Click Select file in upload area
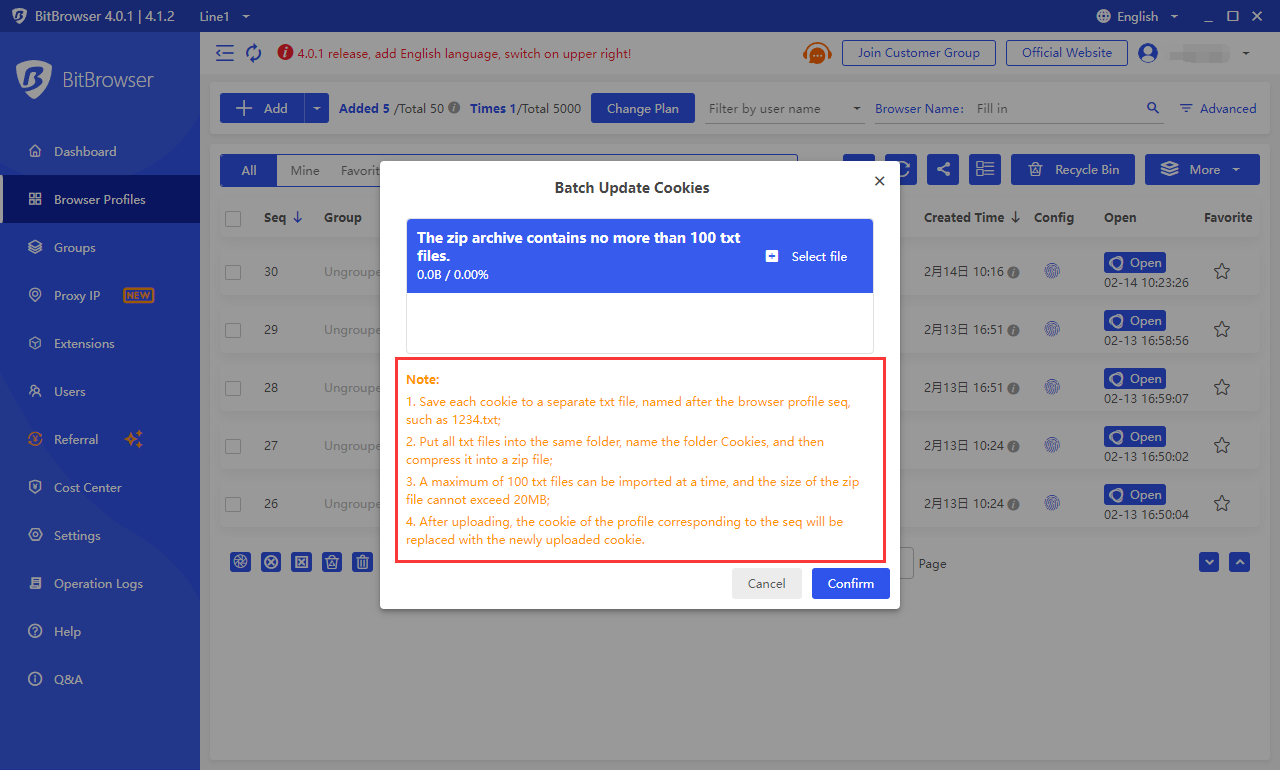Viewport: 1280px width, 770px height. pyautogui.click(x=806, y=257)
